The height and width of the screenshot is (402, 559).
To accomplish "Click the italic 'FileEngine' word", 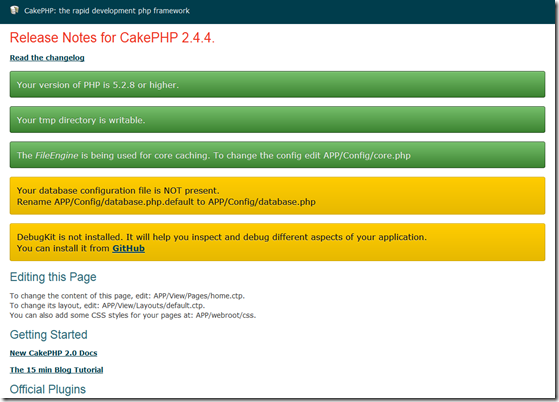I will (x=57, y=155).
